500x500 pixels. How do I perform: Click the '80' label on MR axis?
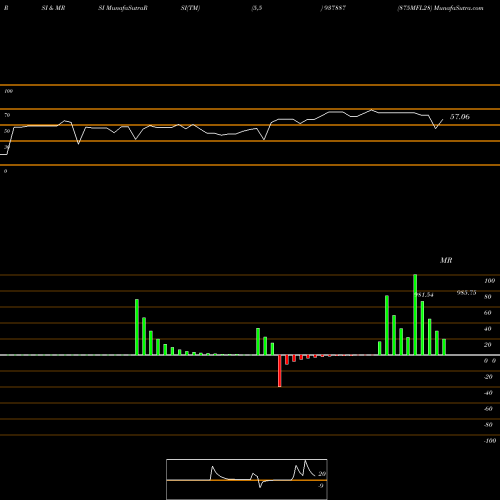pyautogui.click(x=488, y=297)
